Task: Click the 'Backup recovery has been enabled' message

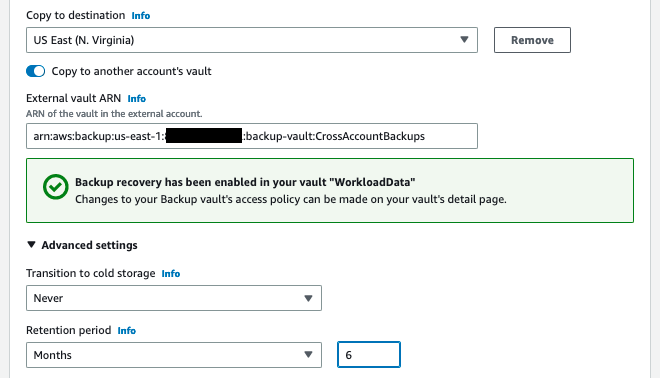Action: [x=245, y=182]
